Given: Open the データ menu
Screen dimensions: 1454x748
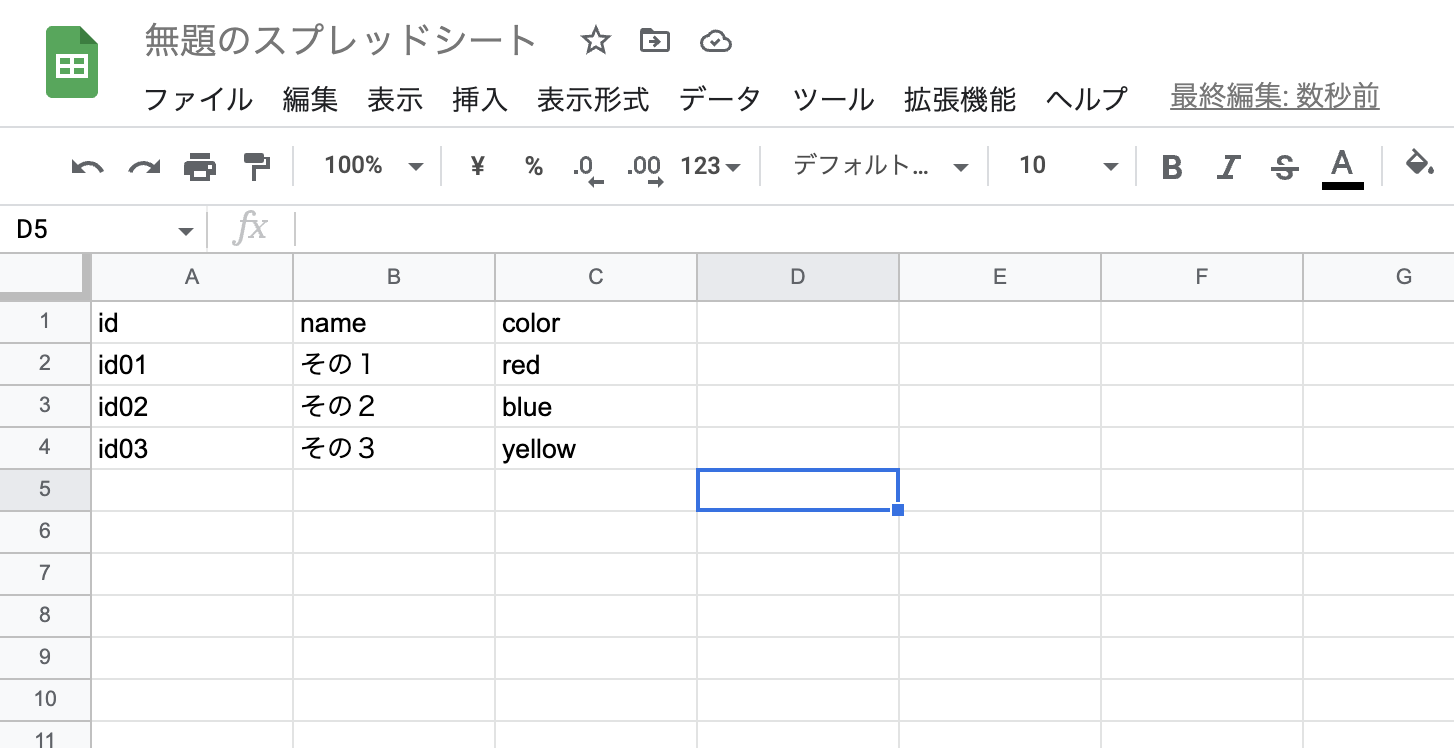Looking at the screenshot, I should pos(719,99).
